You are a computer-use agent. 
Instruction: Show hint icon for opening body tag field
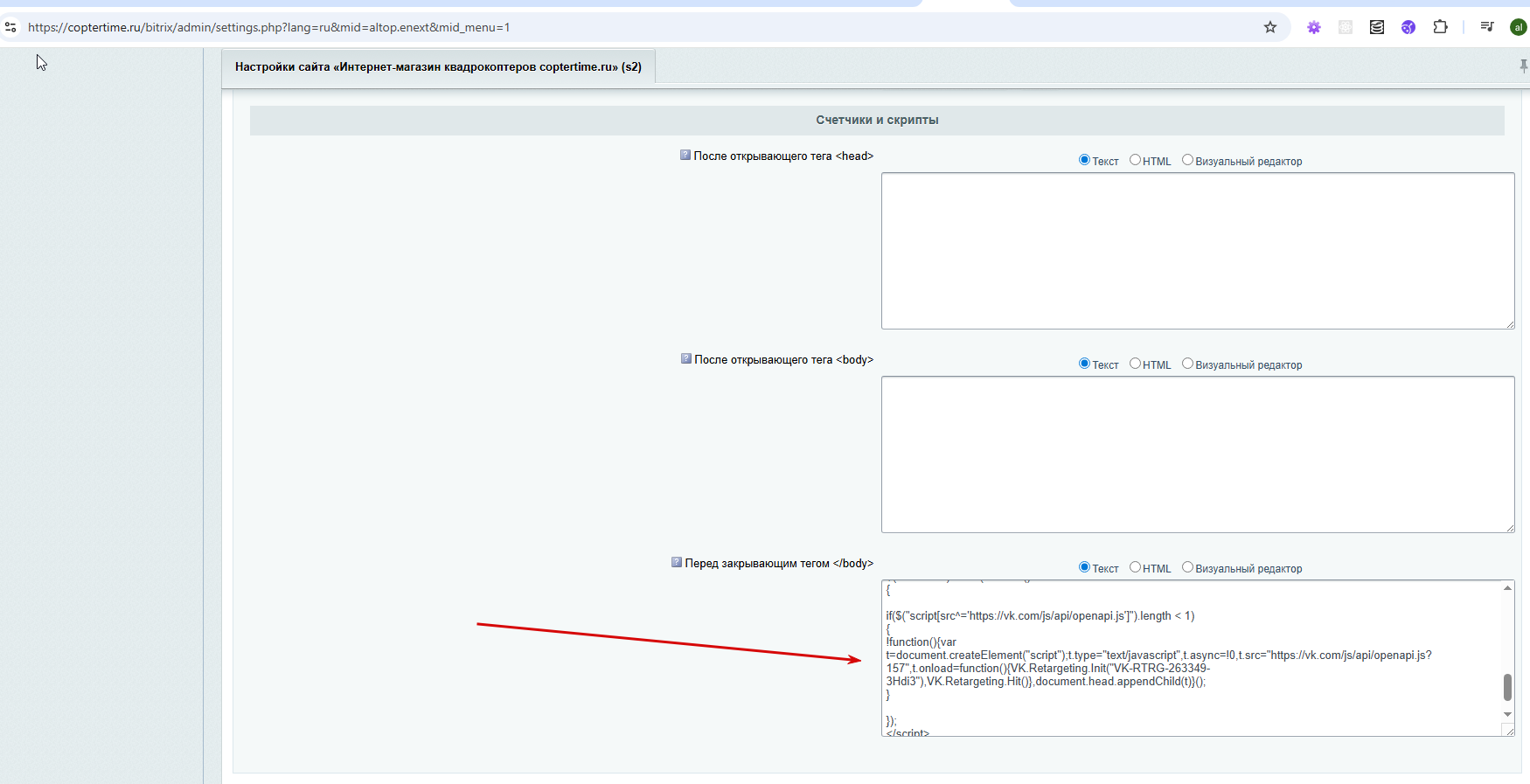point(686,358)
